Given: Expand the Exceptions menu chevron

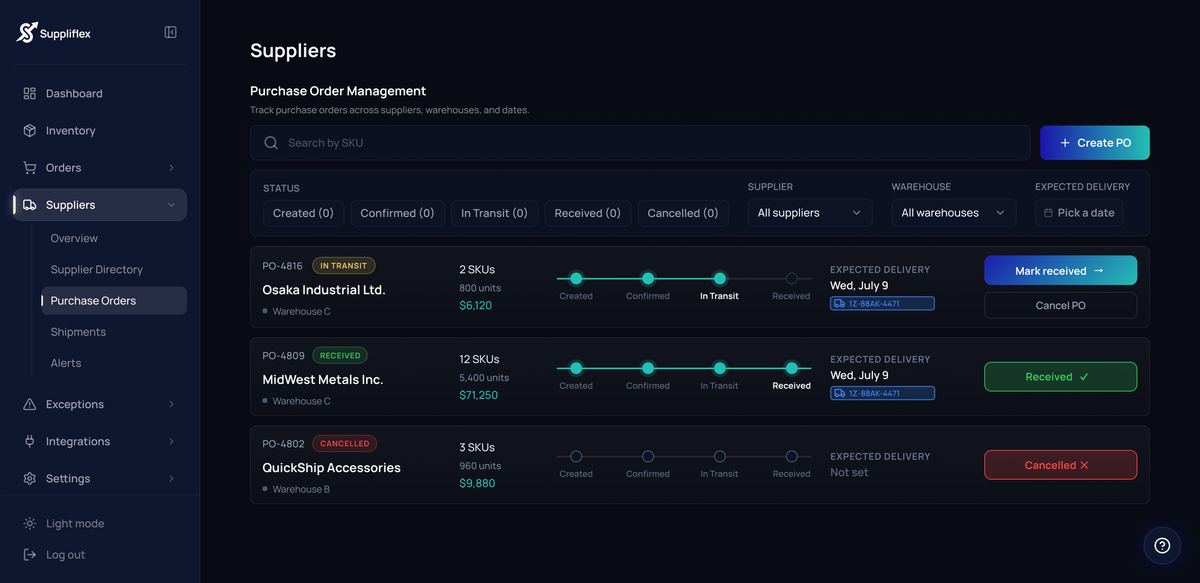Looking at the screenshot, I should [x=171, y=404].
